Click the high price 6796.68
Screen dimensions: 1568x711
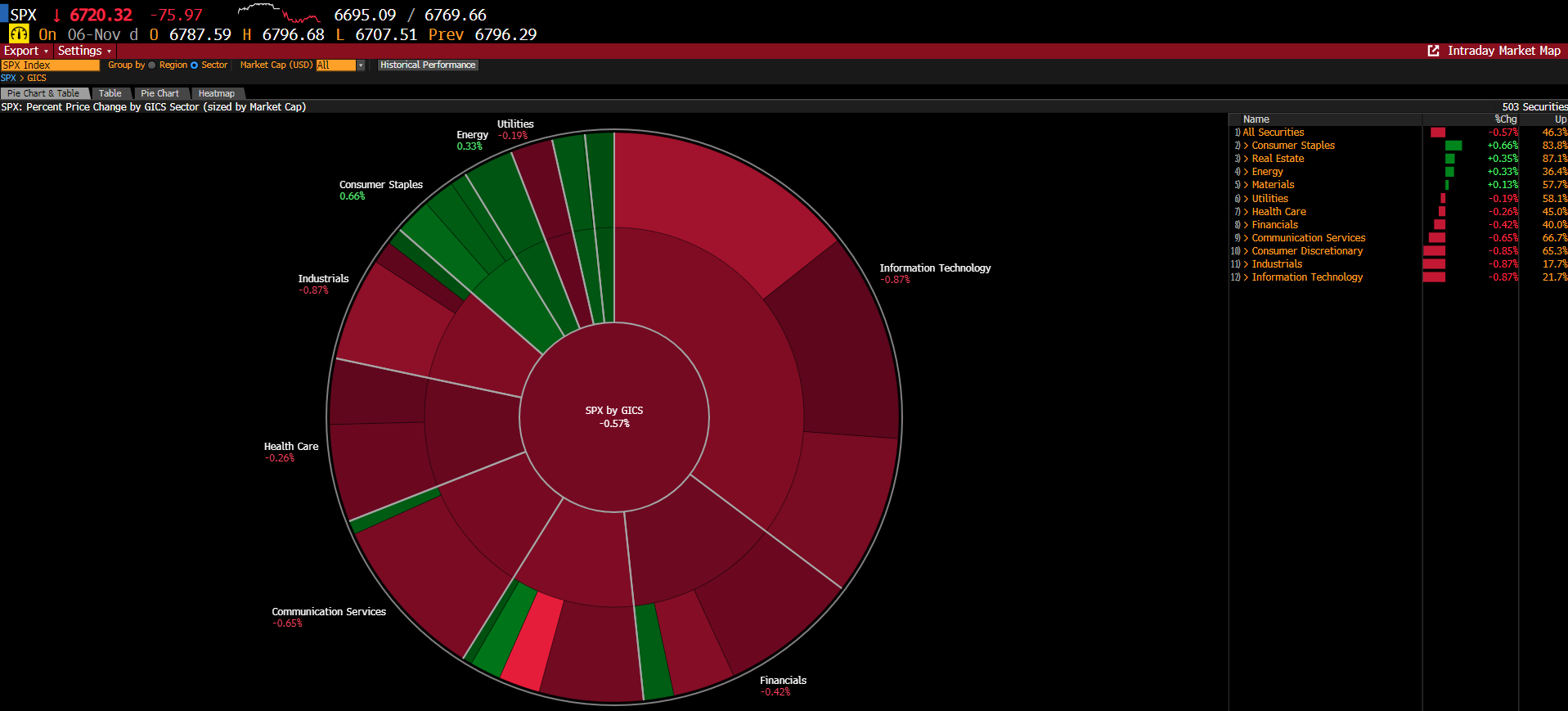pos(294,35)
